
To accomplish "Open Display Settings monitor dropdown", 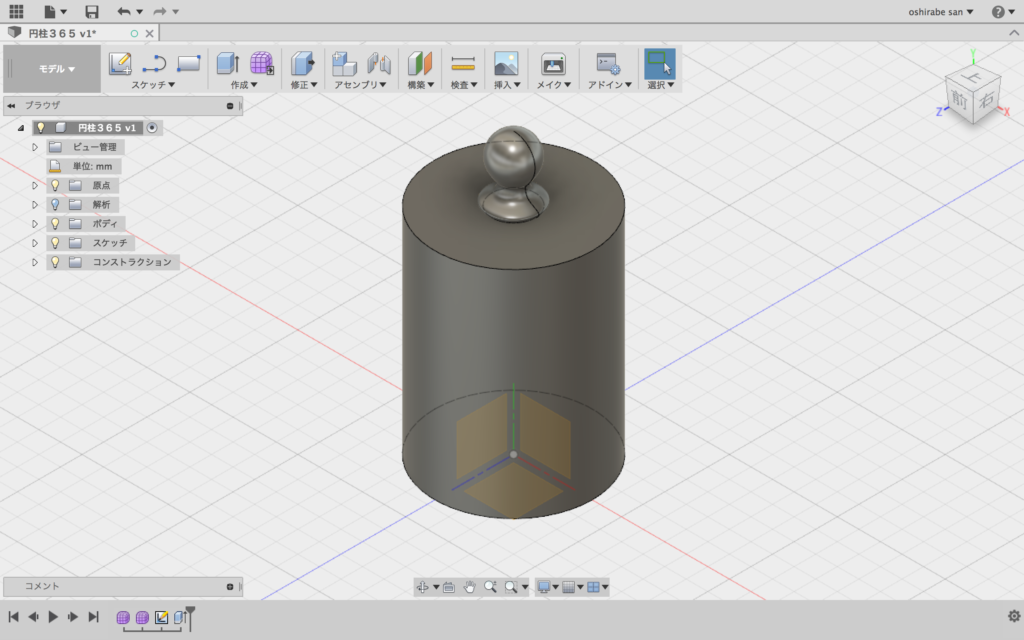I will point(547,587).
